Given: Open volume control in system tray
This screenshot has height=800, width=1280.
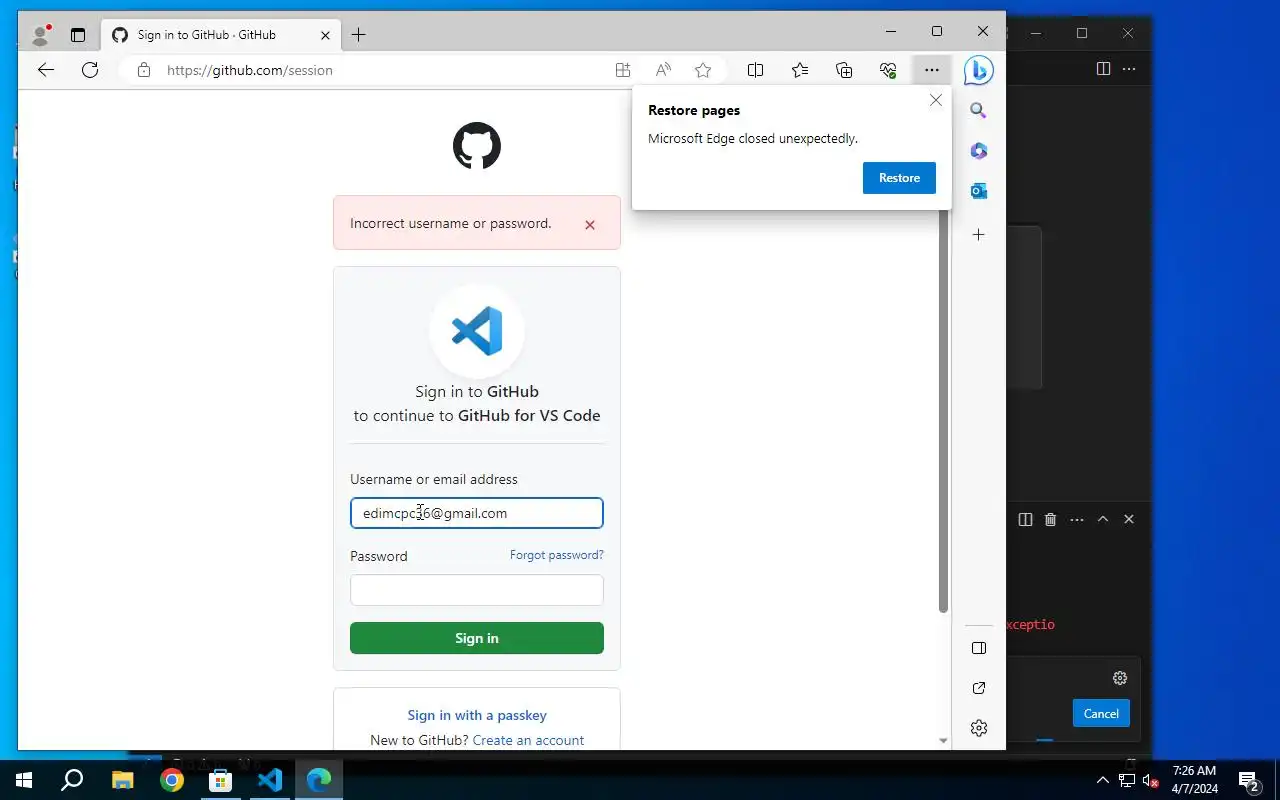Looking at the screenshot, I should (1150, 780).
